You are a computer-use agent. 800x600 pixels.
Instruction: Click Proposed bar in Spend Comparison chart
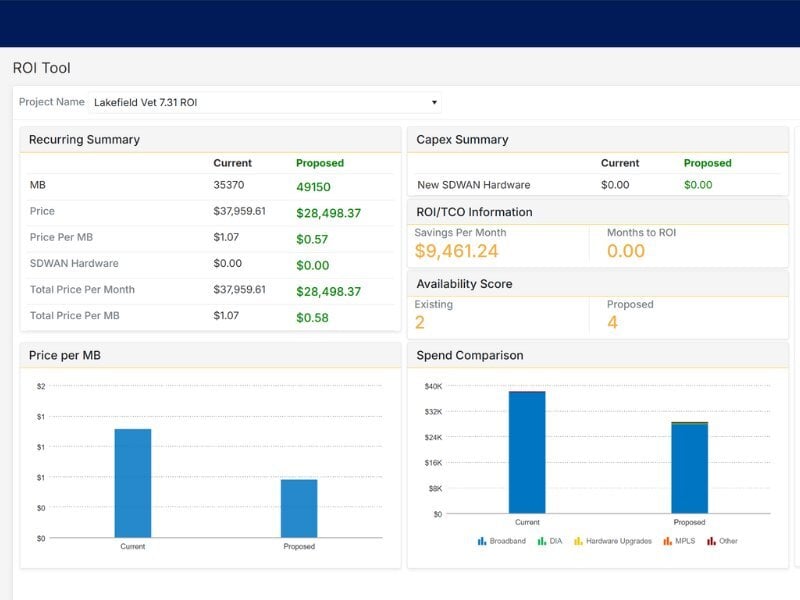689,468
